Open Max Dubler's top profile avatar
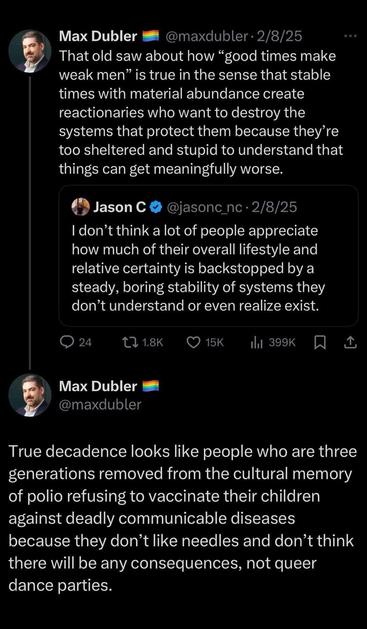 tap(30, 51)
